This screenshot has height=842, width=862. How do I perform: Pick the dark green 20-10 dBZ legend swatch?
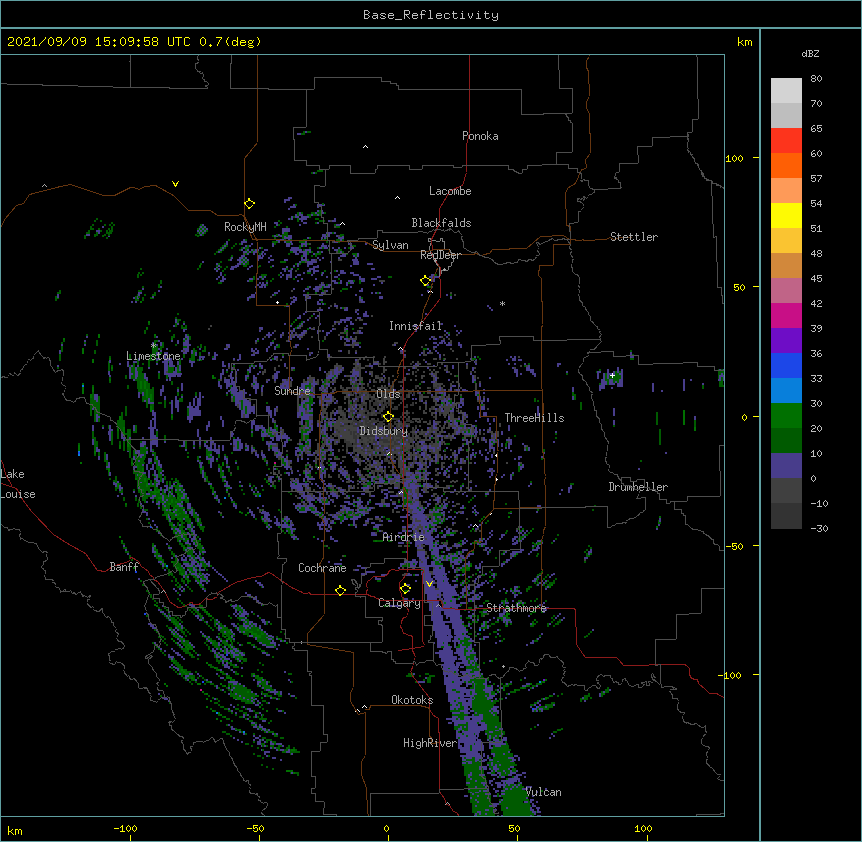point(786,441)
